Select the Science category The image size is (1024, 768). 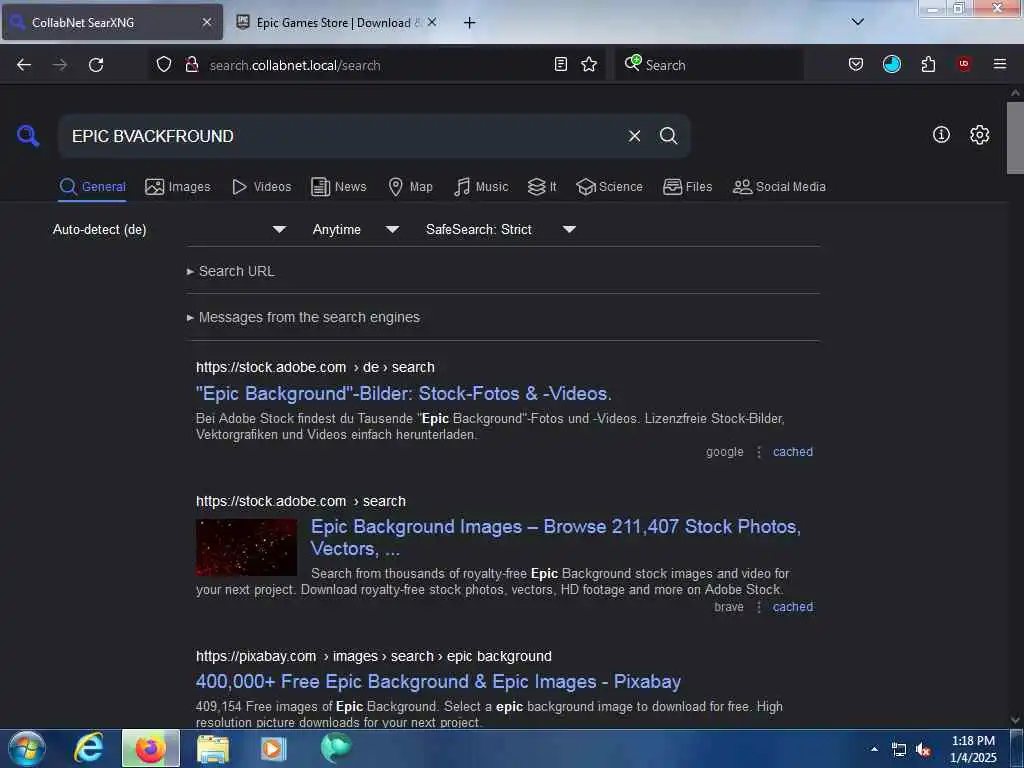[609, 187]
